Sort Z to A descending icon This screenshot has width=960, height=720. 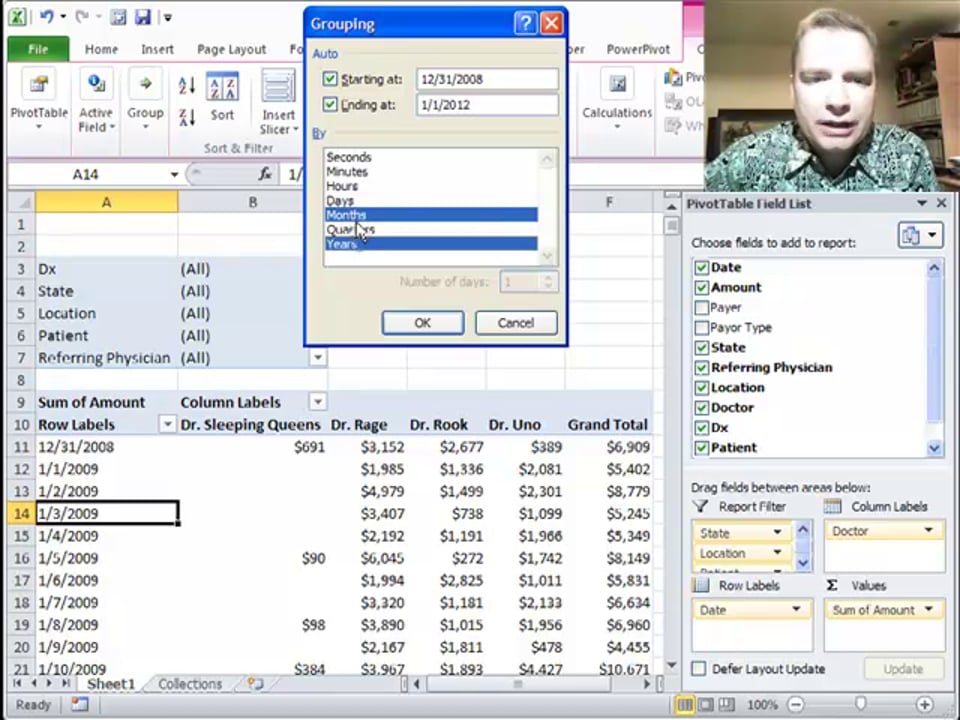187,116
